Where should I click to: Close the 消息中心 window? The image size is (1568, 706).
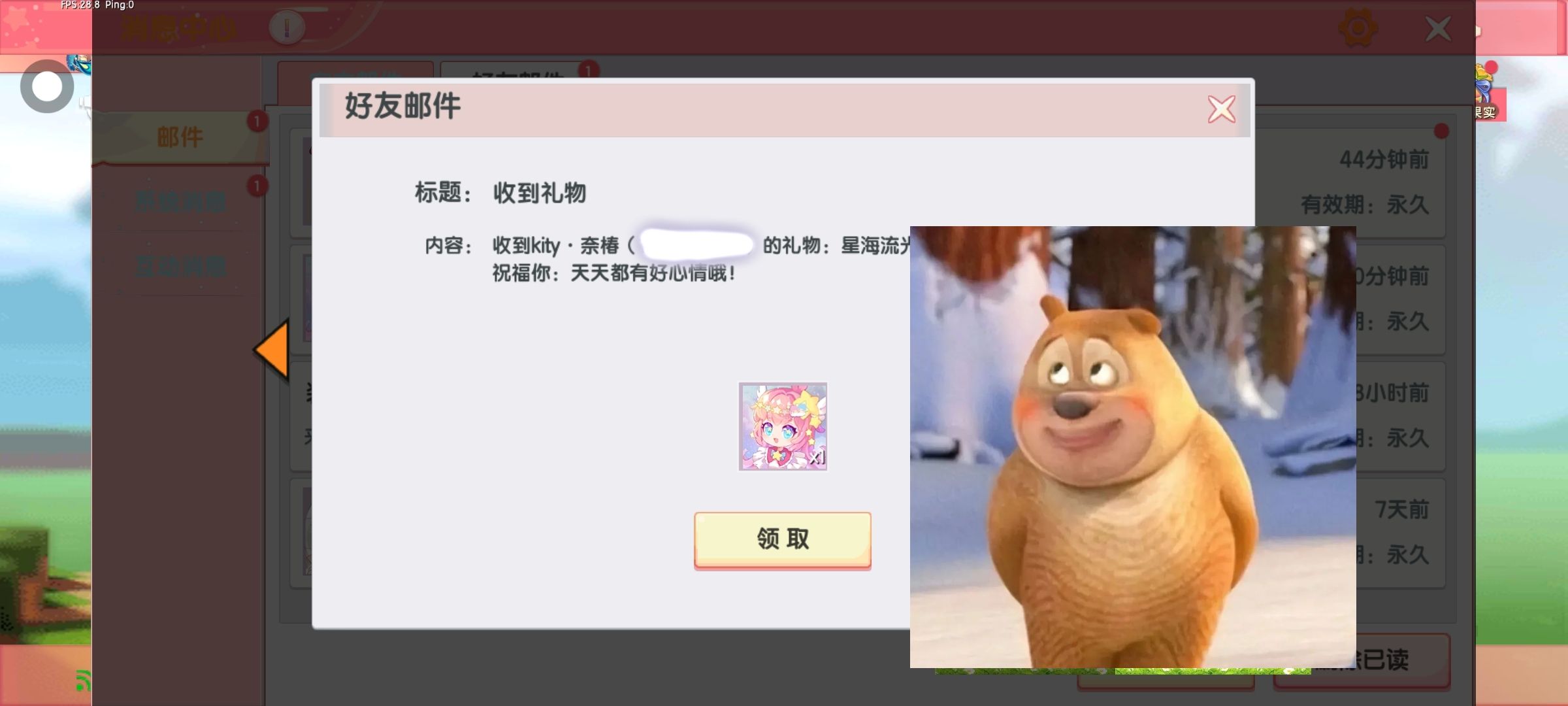(1438, 28)
